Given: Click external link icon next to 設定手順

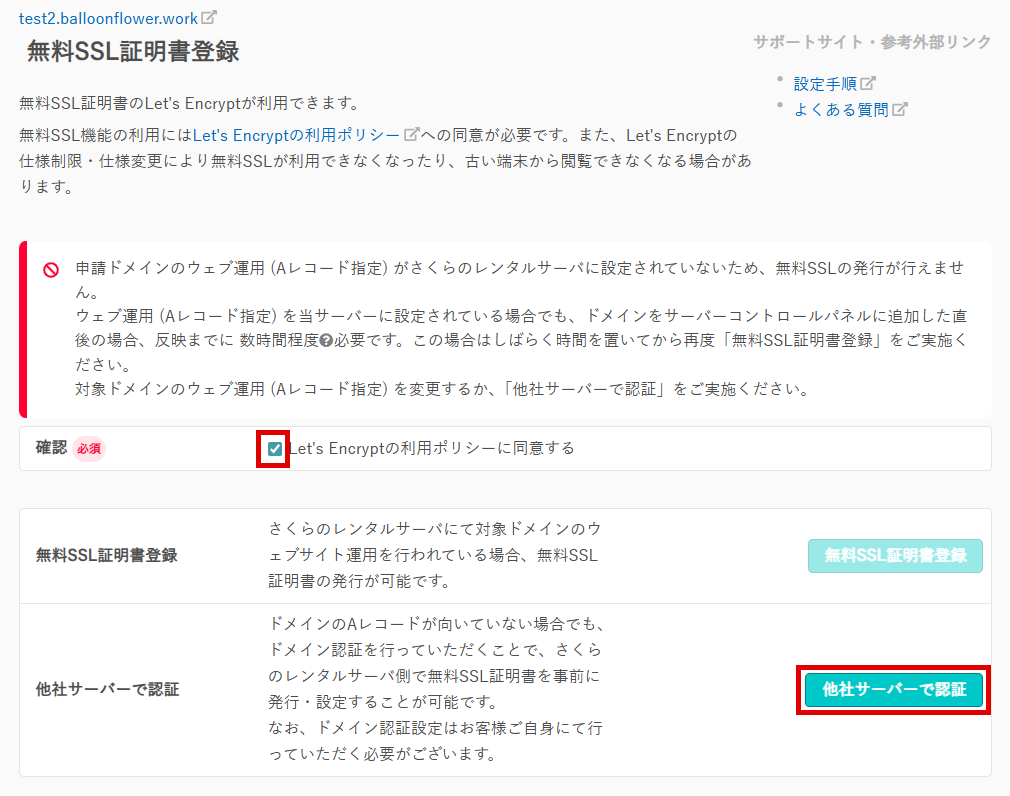Looking at the screenshot, I should [869, 84].
